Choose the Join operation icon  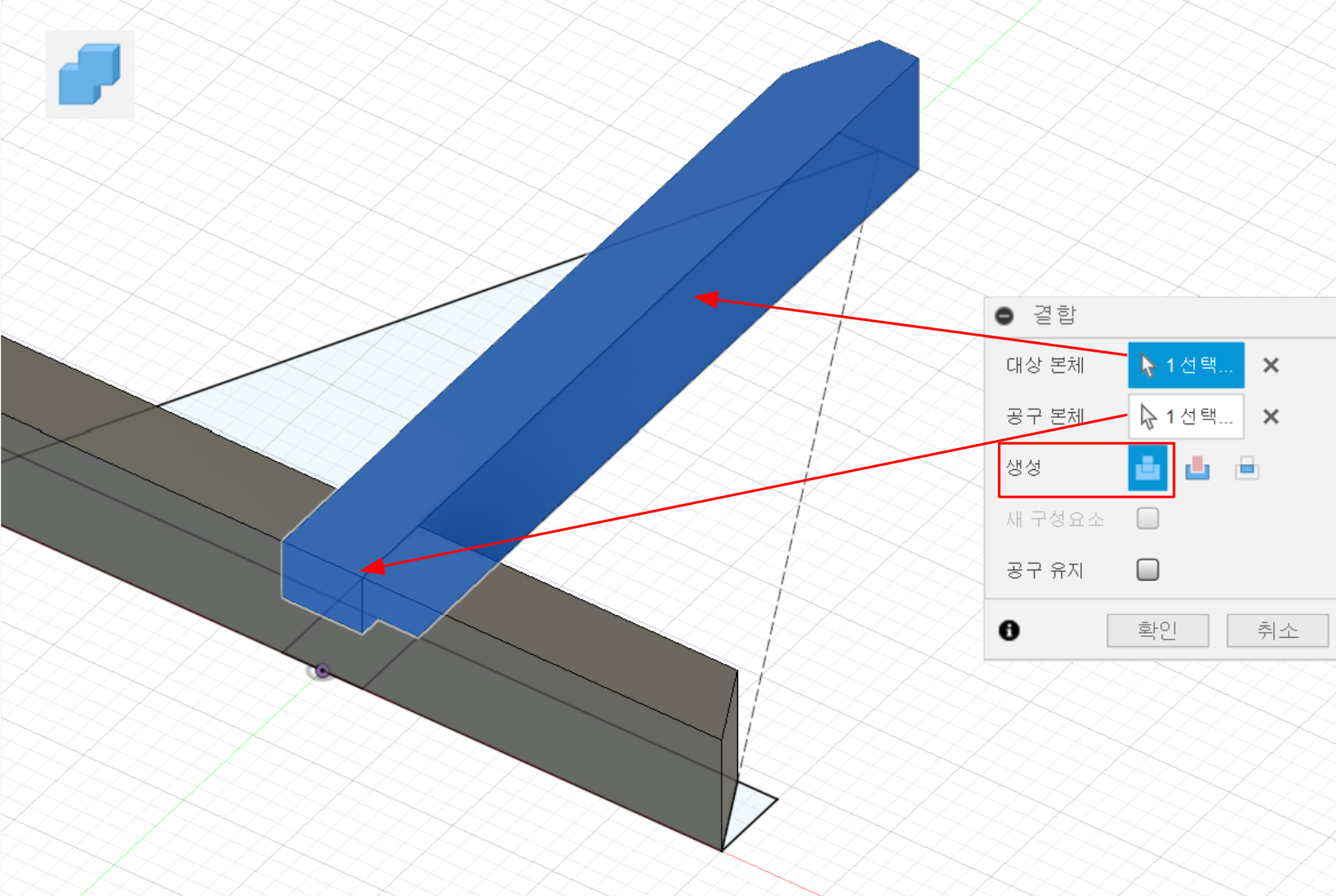tap(1148, 468)
